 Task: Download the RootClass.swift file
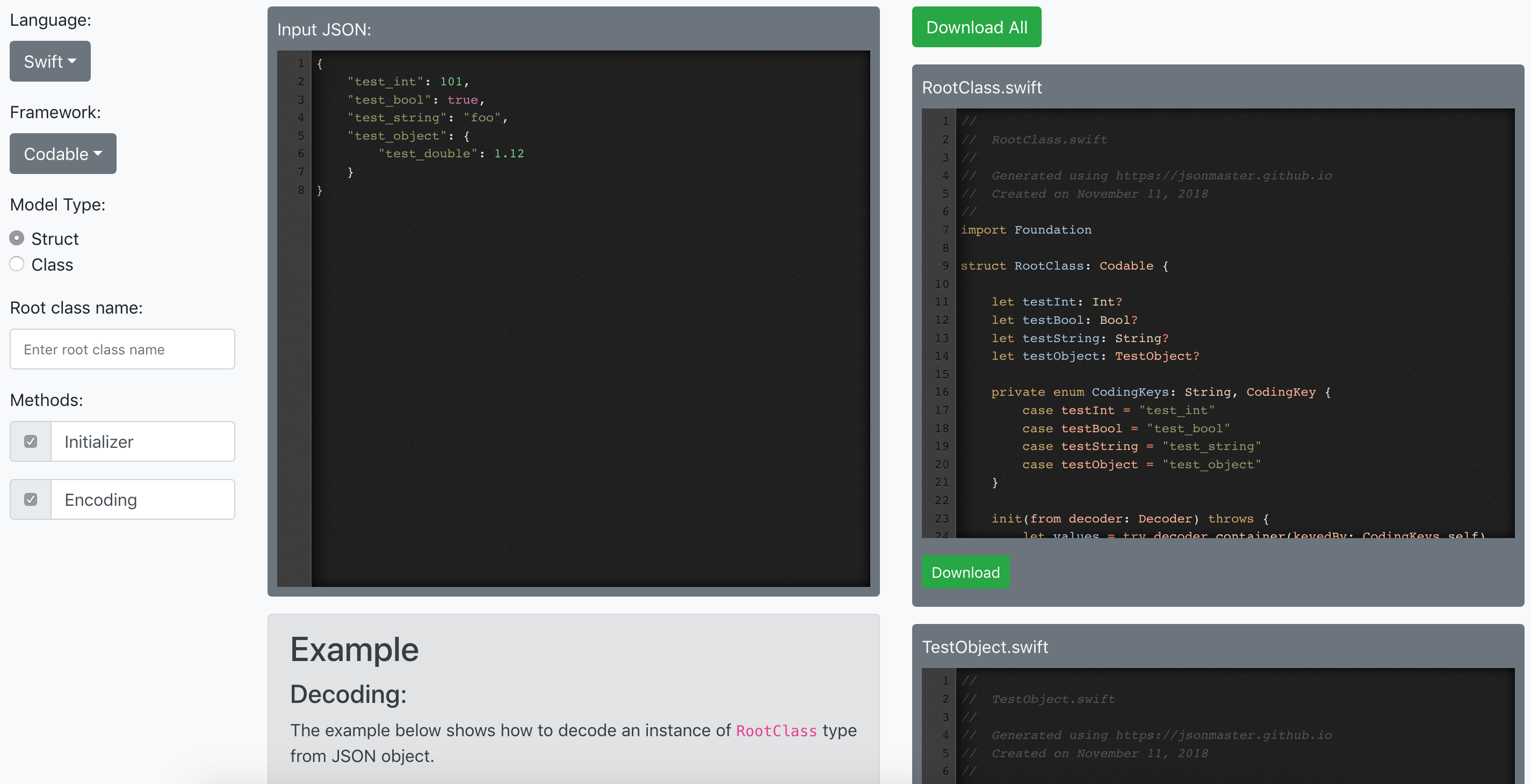click(x=965, y=572)
